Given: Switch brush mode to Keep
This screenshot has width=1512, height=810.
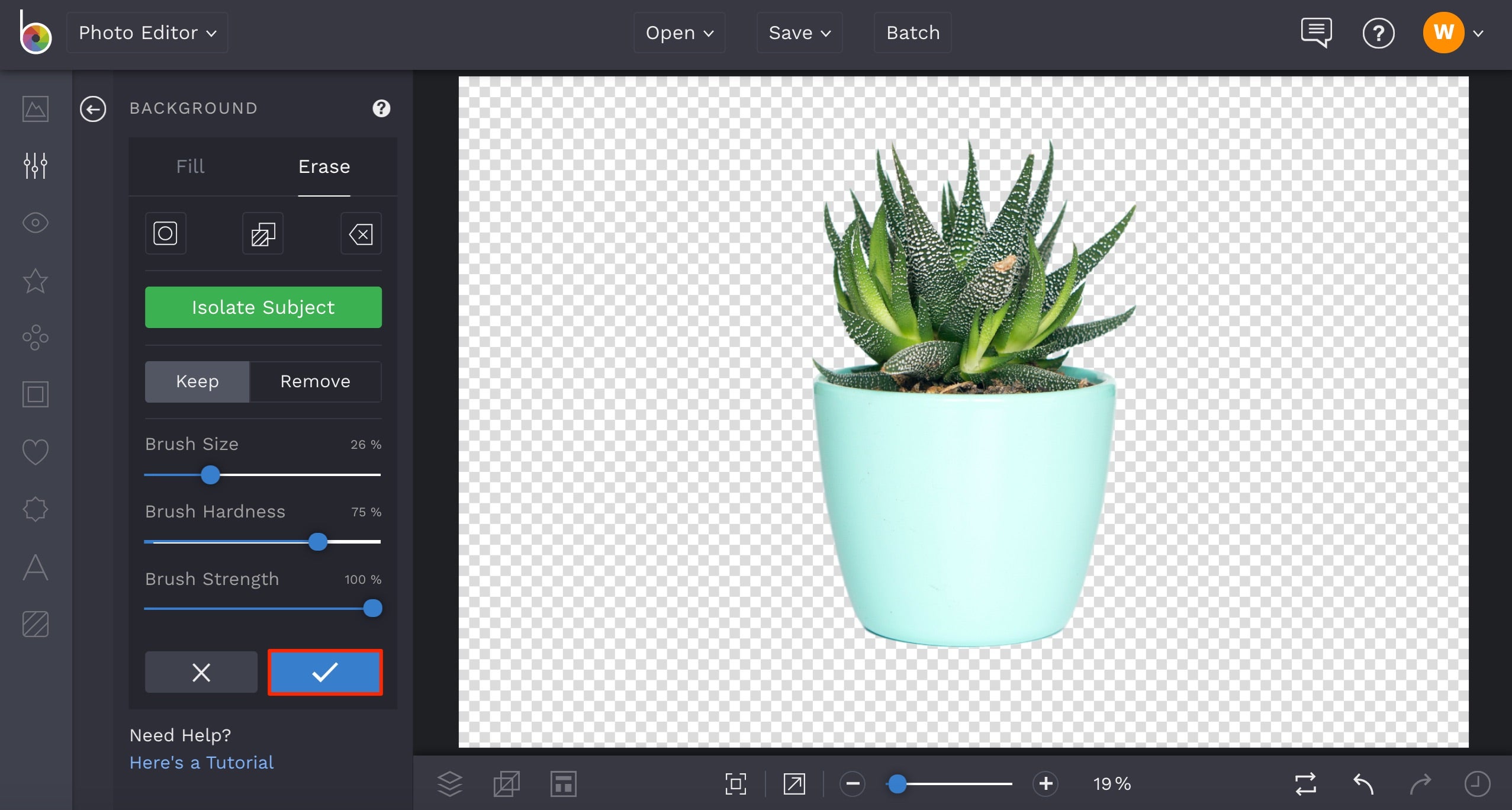Looking at the screenshot, I should [197, 381].
